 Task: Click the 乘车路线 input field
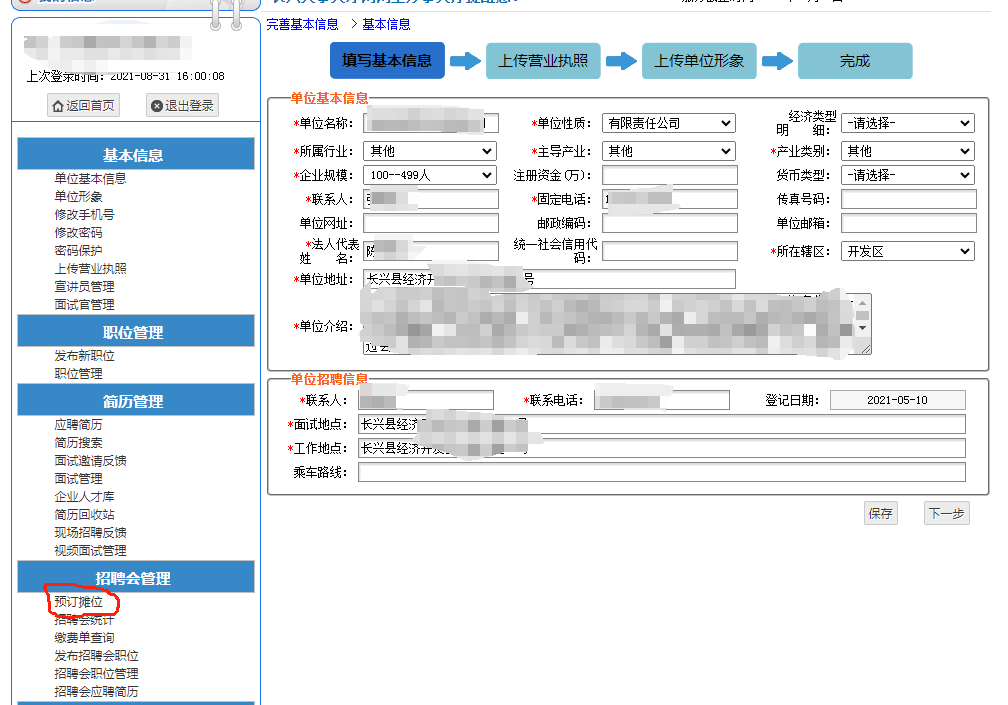(x=661, y=472)
